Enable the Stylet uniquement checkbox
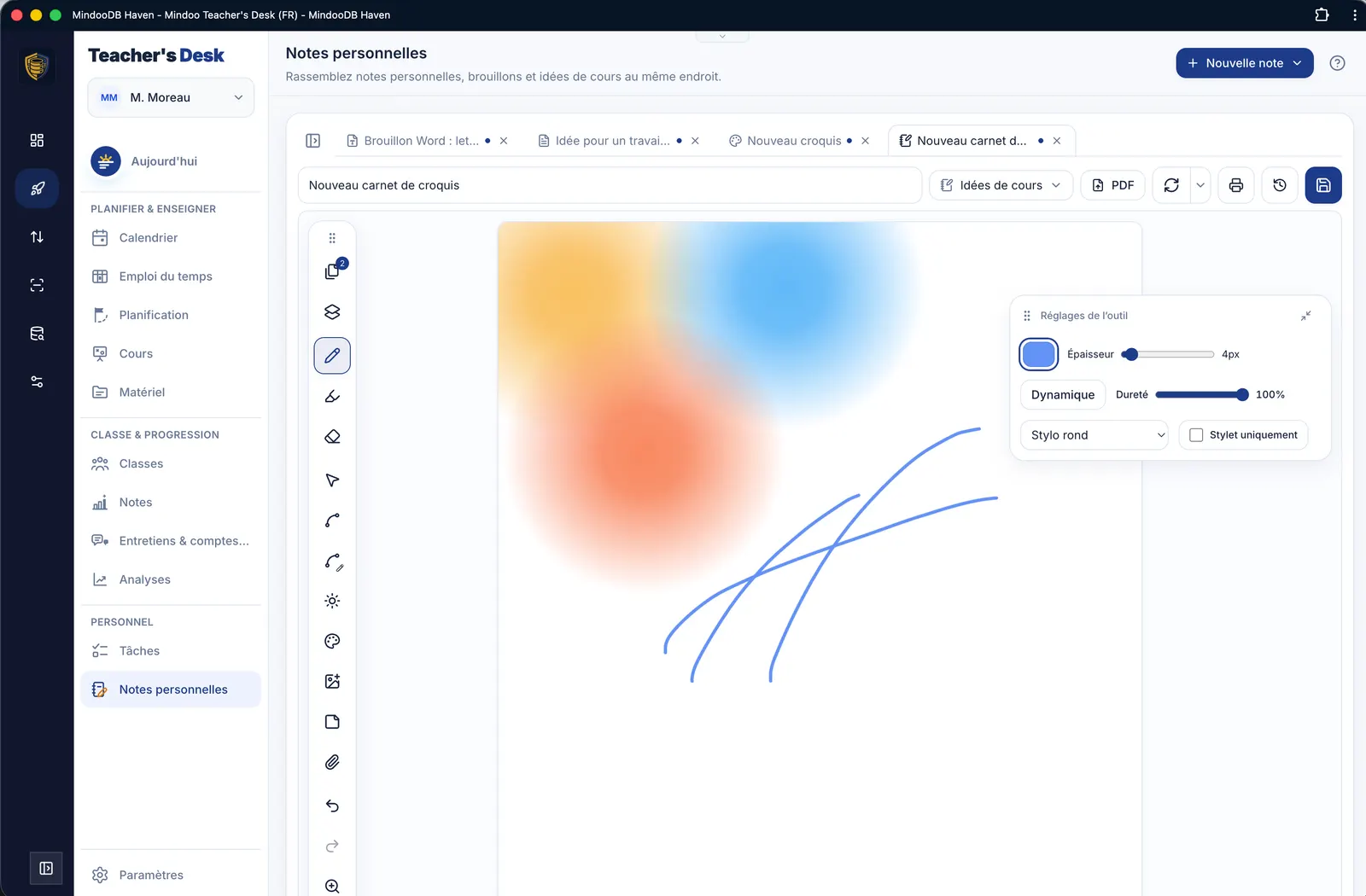 1196,435
